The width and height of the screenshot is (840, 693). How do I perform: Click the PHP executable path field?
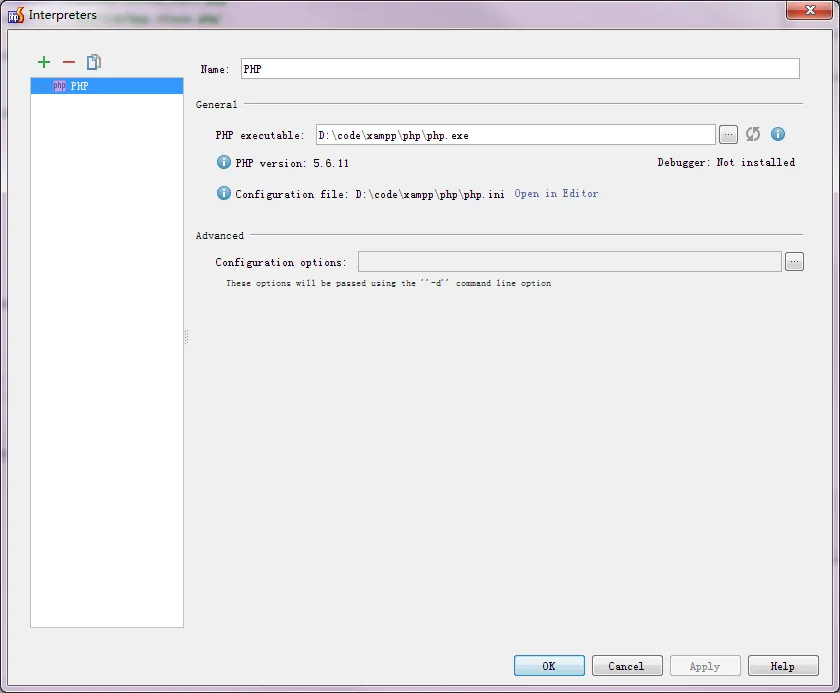coord(515,135)
